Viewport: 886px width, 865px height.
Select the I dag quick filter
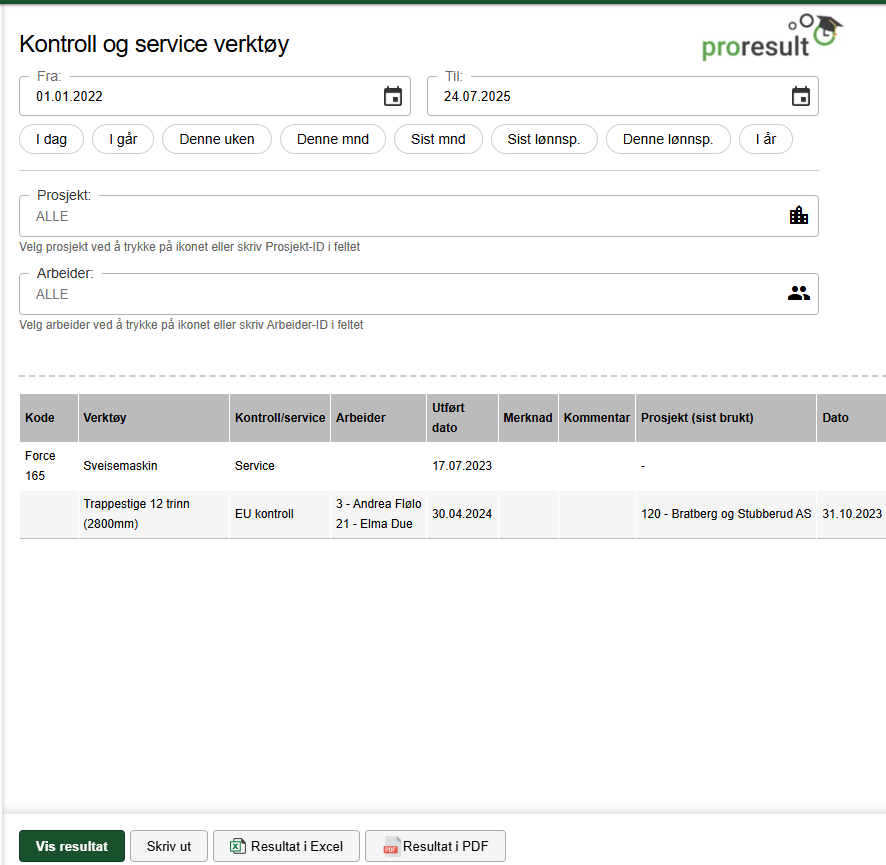tap(51, 139)
